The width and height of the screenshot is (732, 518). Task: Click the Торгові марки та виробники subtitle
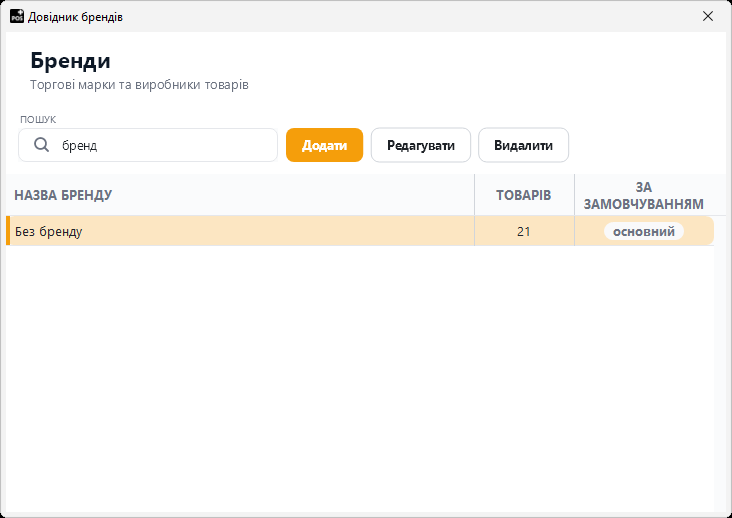click(139, 85)
